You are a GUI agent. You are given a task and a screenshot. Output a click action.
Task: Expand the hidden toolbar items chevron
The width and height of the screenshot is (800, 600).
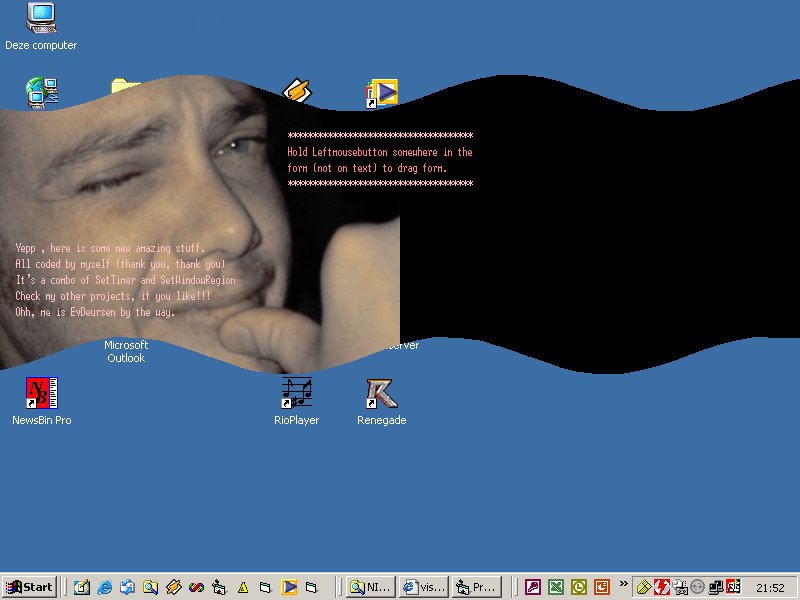point(623,584)
